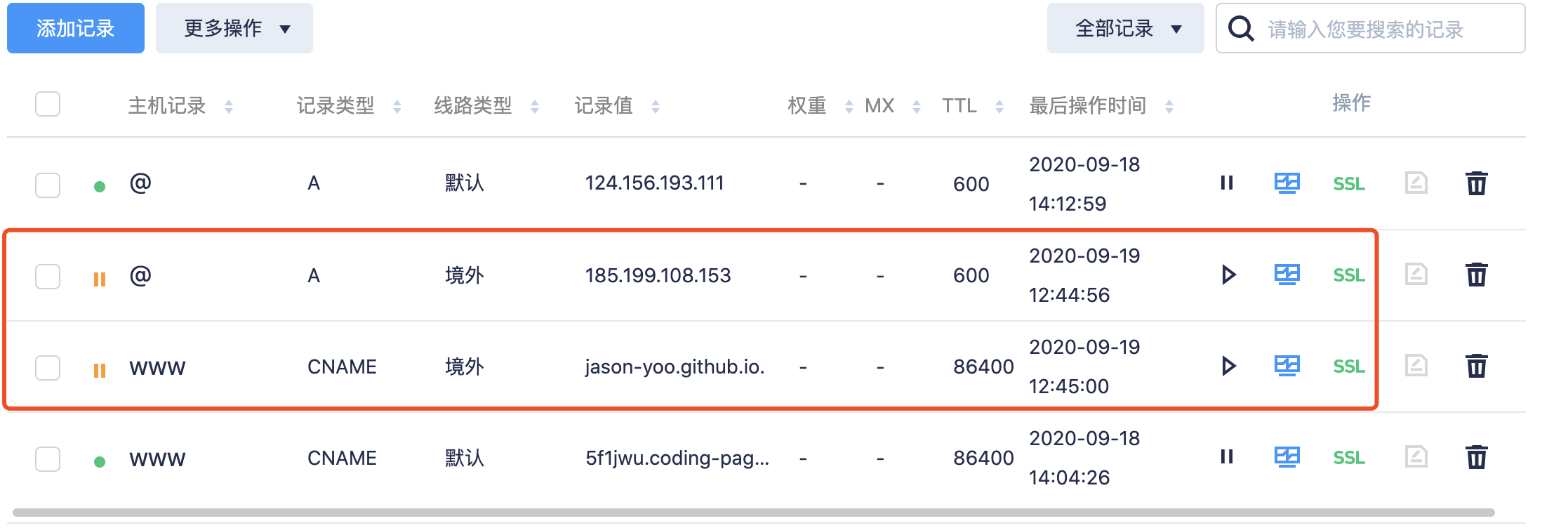Click the search magnifier icon
The height and width of the screenshot is (528, 1568).
click(x=1241, y=29)
